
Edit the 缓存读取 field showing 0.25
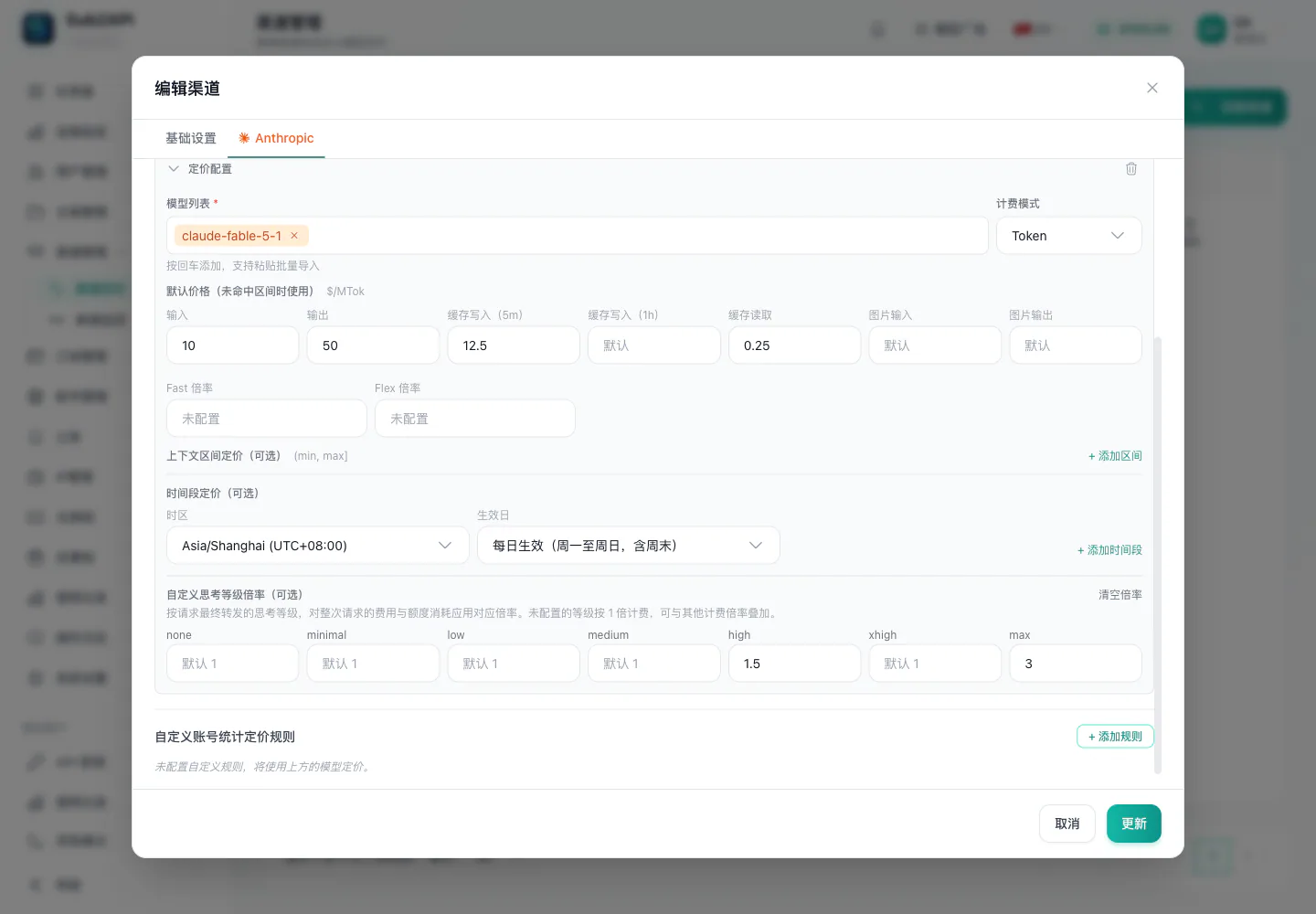coord(794,345)
